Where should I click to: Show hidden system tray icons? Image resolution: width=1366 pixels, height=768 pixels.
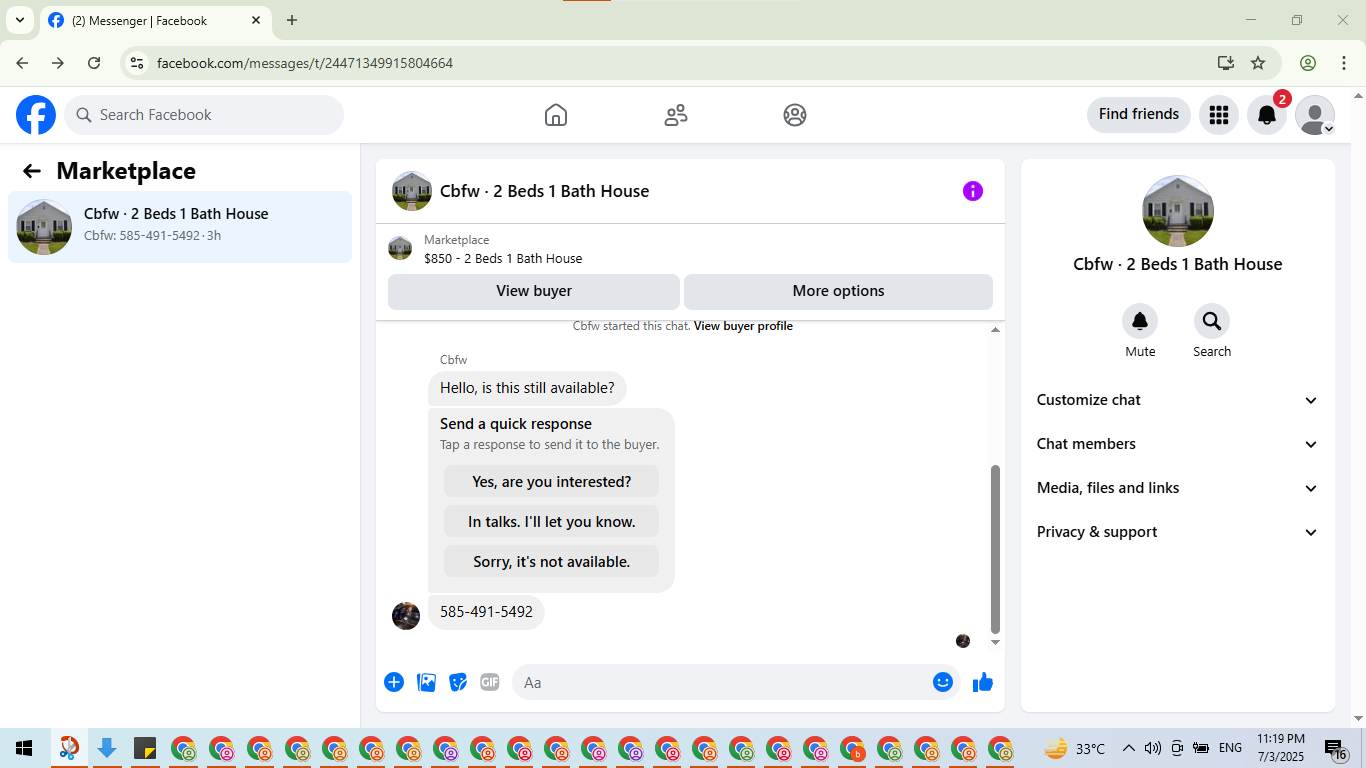(1129, 748)
